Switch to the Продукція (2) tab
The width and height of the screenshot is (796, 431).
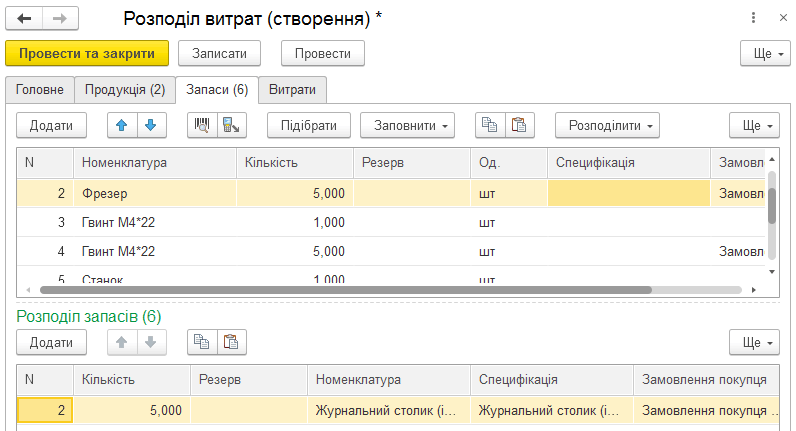(x=125, y=90)
